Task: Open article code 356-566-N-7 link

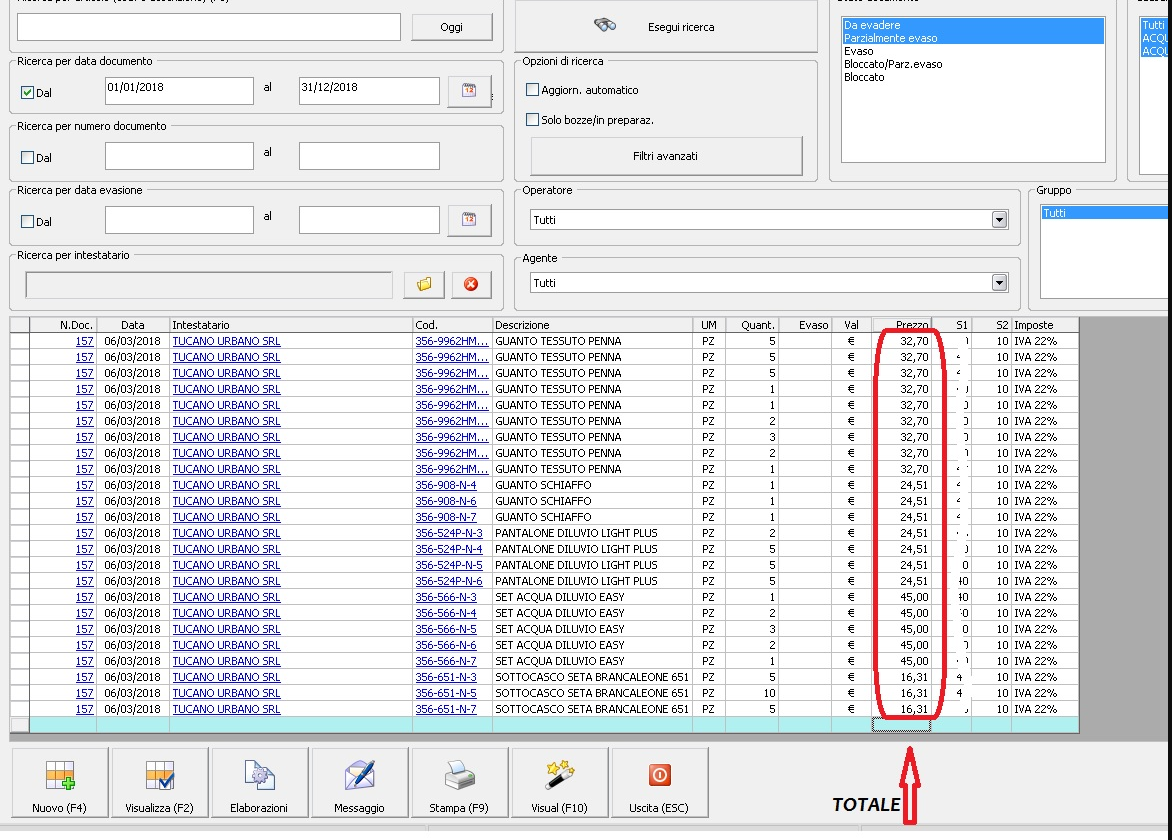Action: point(445,661)
